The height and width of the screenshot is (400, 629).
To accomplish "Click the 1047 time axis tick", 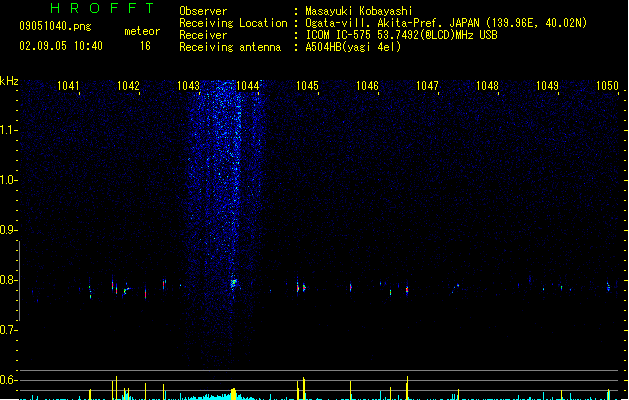I will (427, 86).
